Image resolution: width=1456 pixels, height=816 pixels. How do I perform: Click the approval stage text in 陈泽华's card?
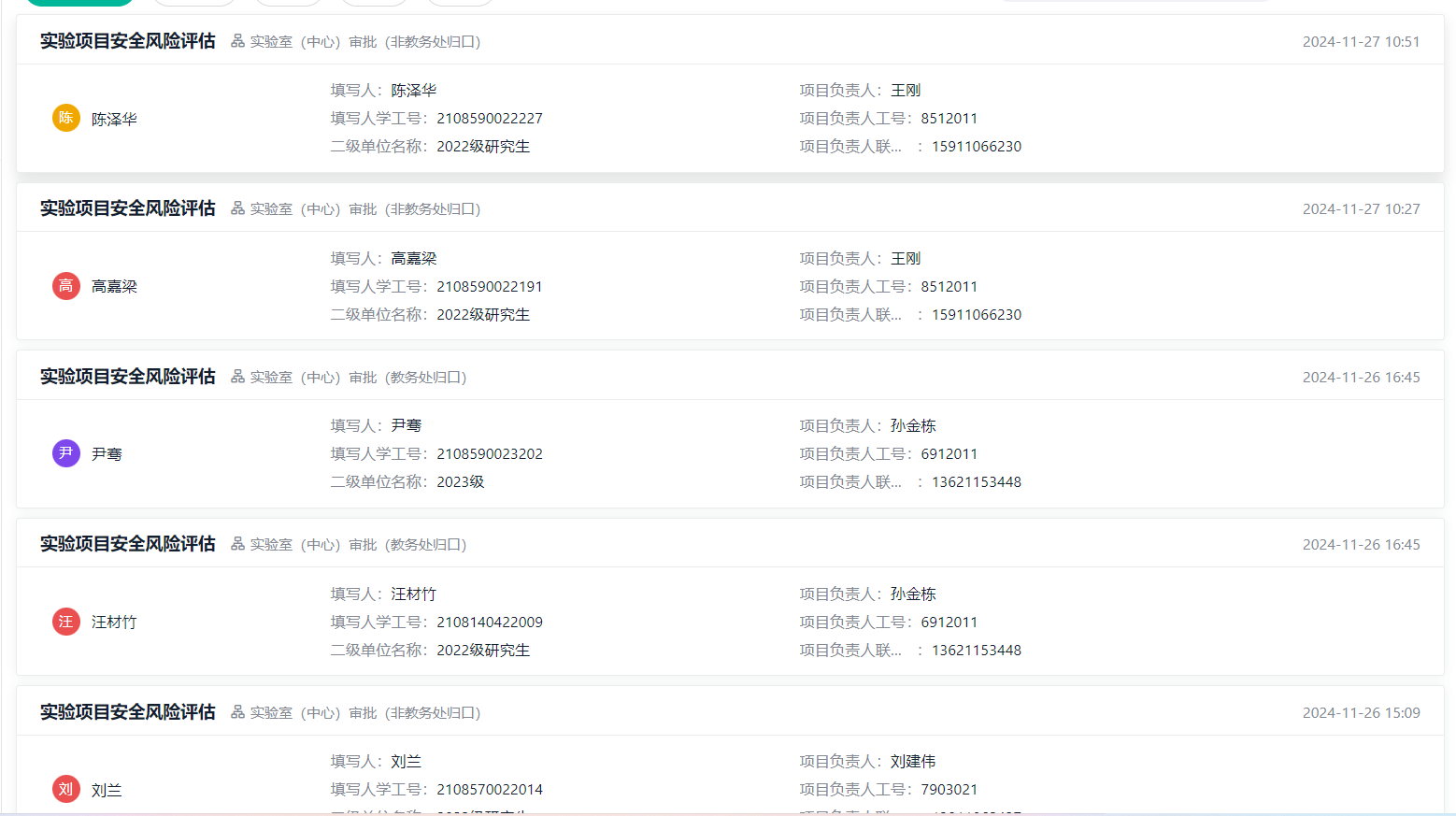click(364, 42)
